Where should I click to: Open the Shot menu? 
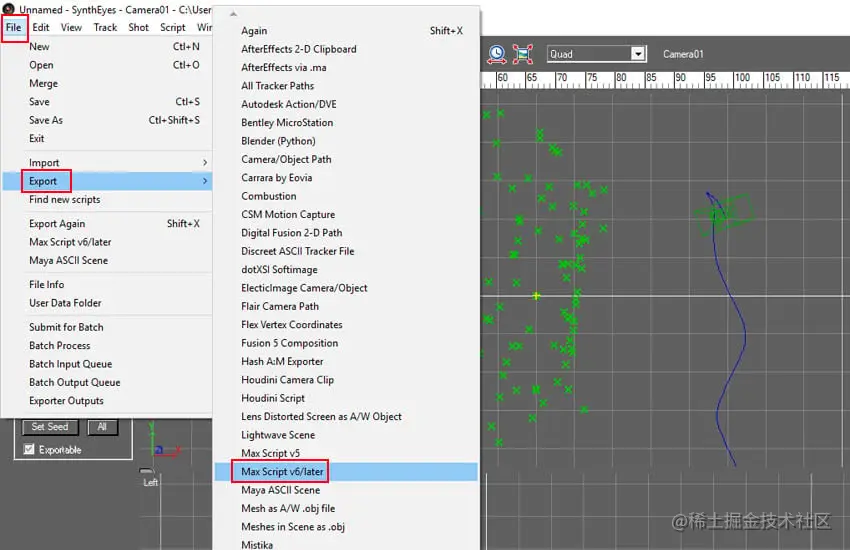pyautogui.click(x=138, y=27)
